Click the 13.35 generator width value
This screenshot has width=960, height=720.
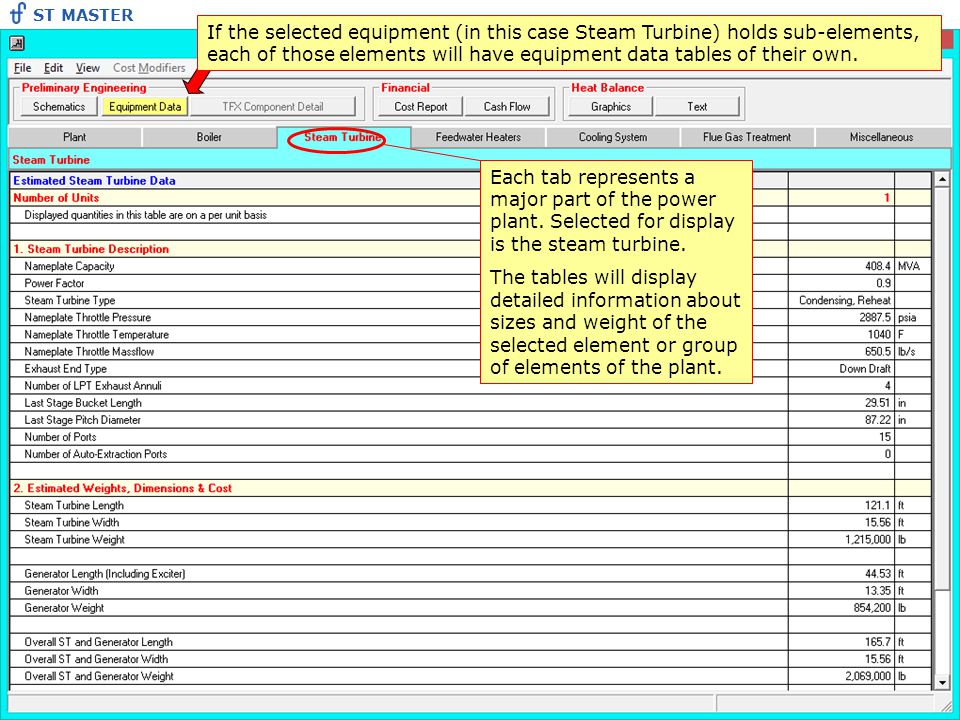pos(877,591)
